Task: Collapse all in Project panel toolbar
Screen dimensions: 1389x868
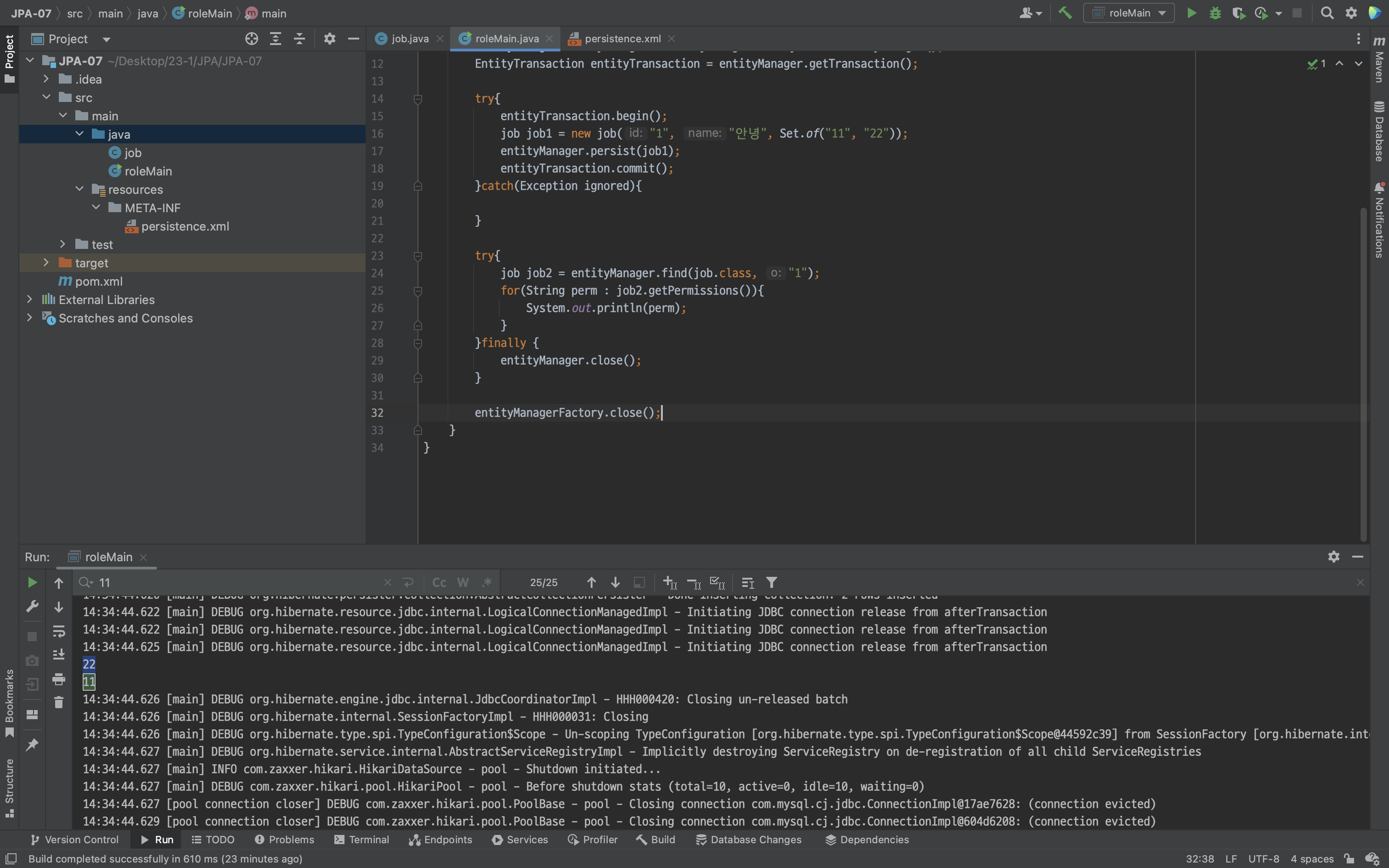Action: 299,39
